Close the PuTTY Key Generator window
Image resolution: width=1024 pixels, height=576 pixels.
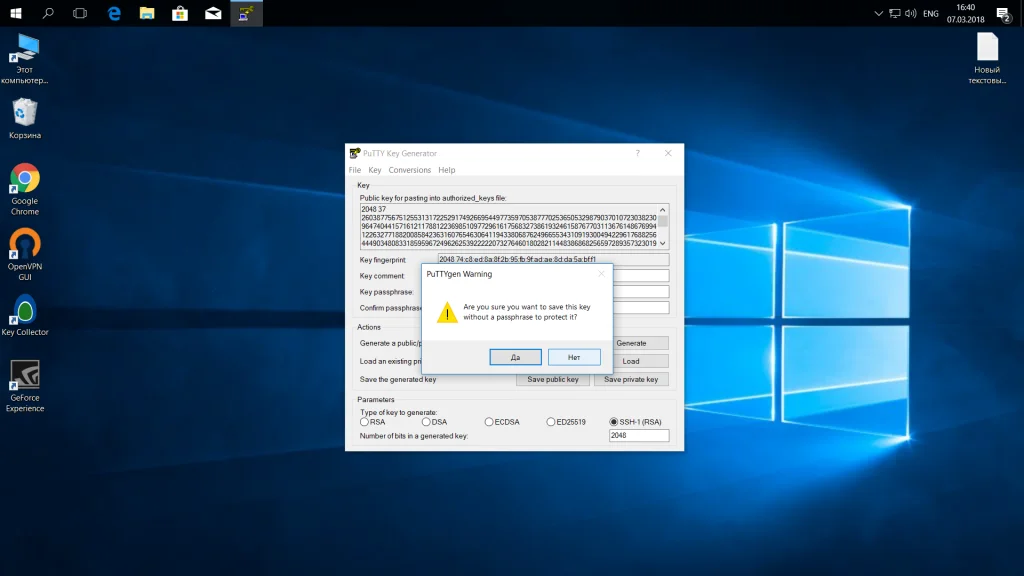(668, 153)
